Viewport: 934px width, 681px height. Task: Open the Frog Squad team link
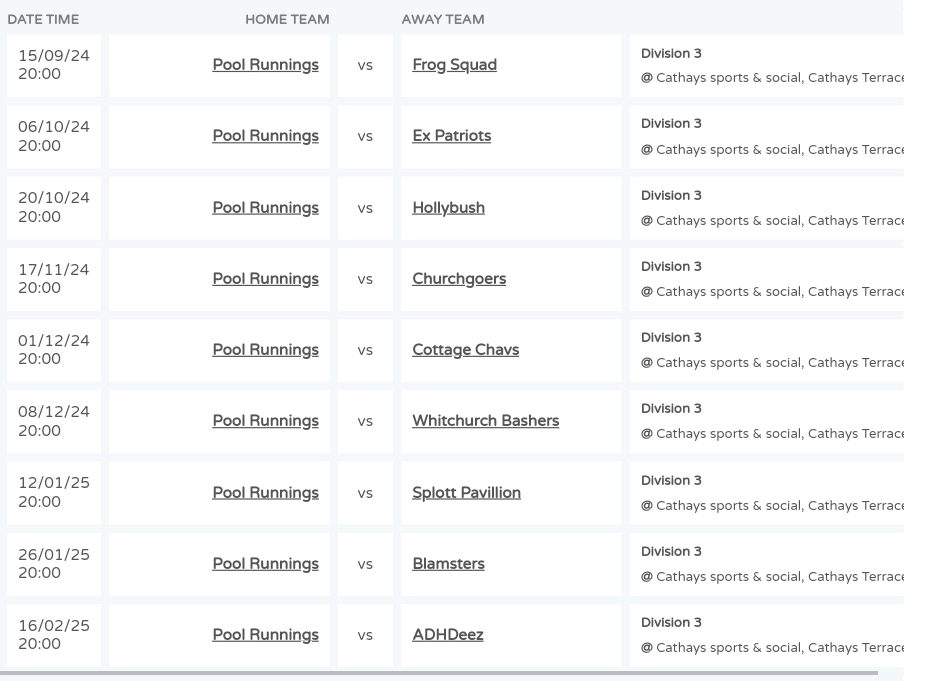[x=454, y=65]
